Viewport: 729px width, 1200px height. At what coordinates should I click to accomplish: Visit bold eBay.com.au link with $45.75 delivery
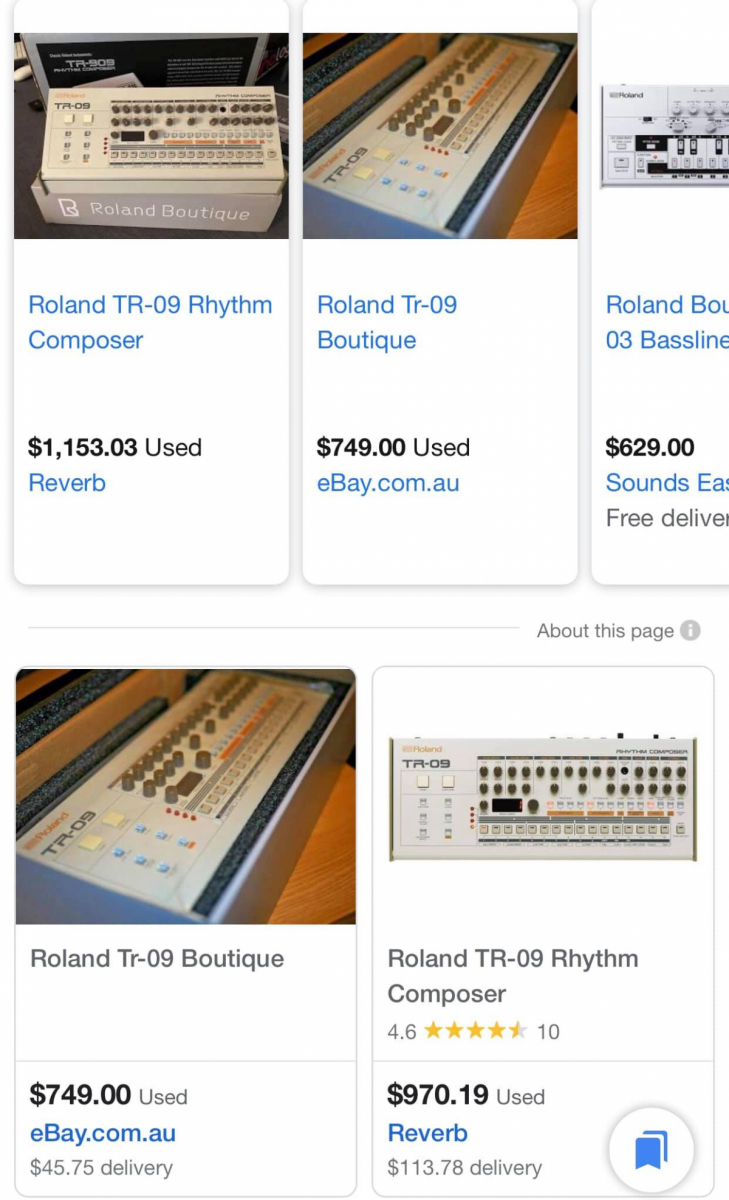pyautogui.click(x=103, y=1133)
